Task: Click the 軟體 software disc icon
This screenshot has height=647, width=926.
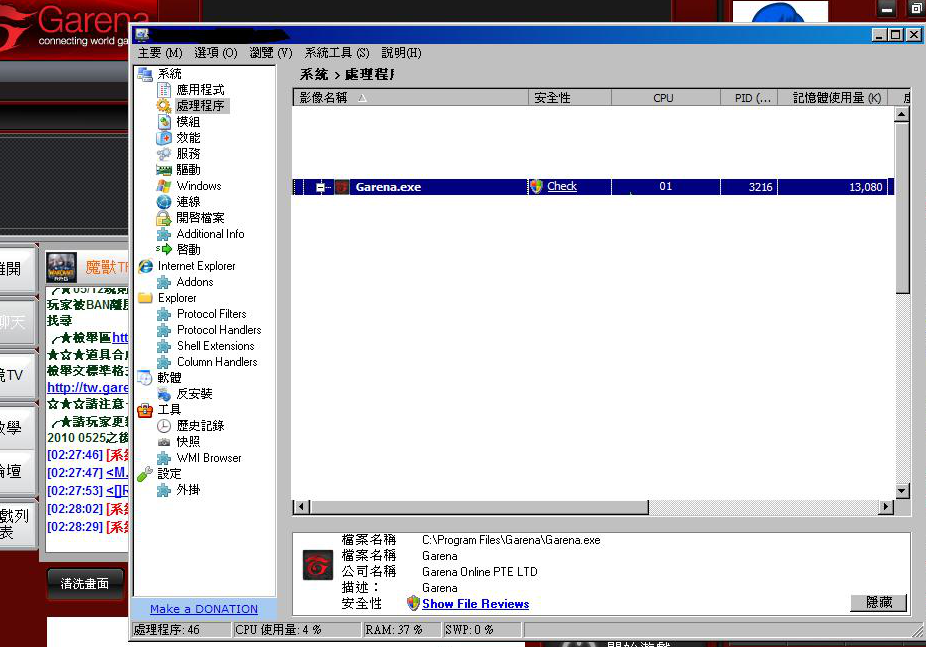Action: coord(145,378)
